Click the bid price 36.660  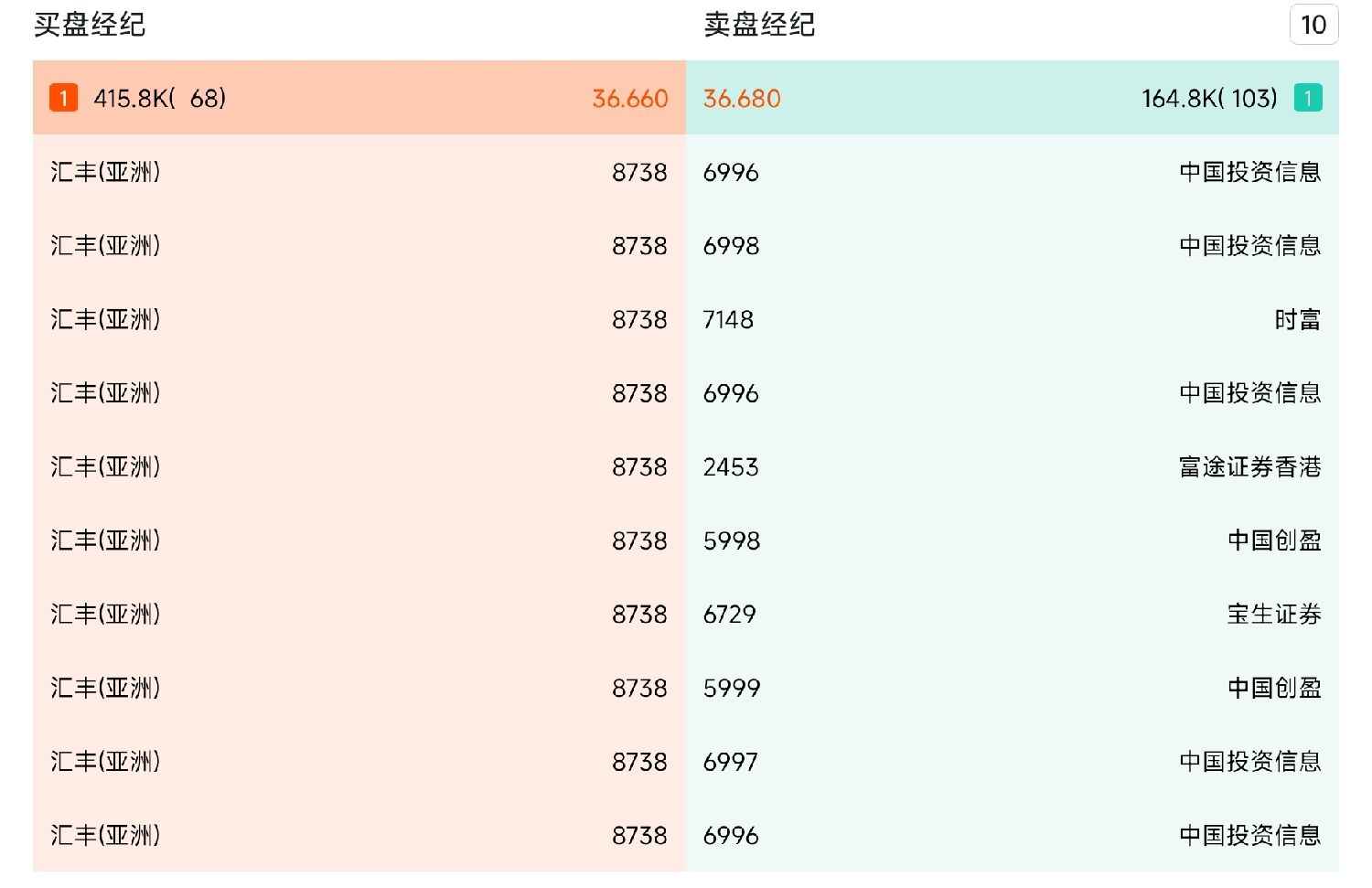pyautogui.click(x=630, y=99)
